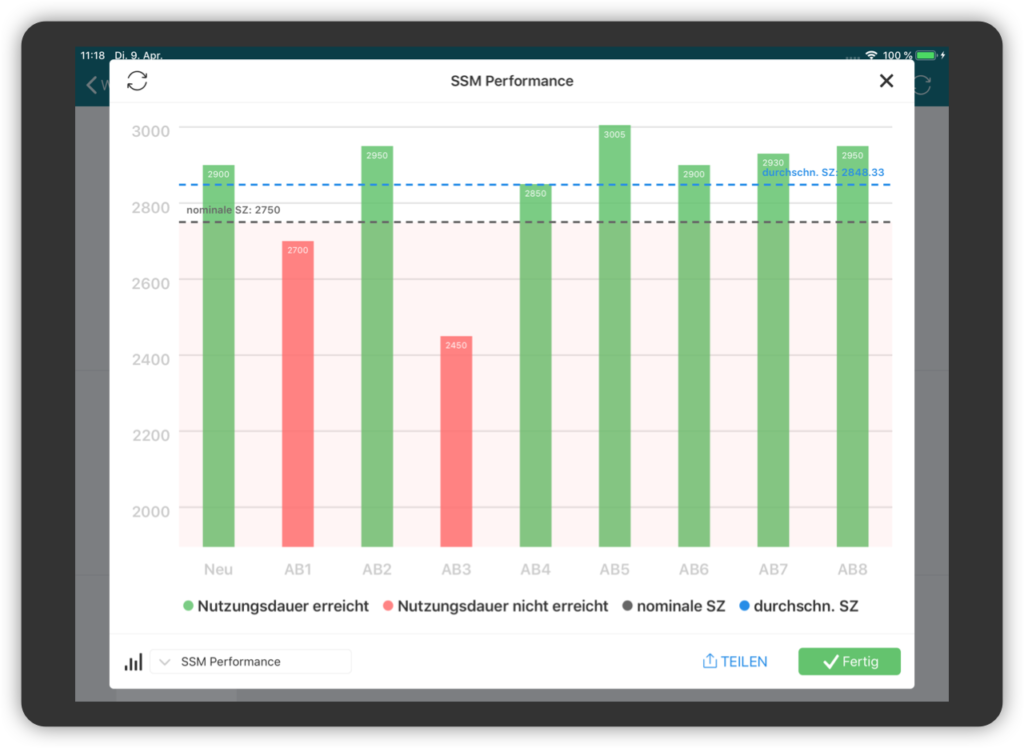Toggle the durchschn. SZ legend entry
The height and width of the screenshot is (748, 1024).
(798, 606)
